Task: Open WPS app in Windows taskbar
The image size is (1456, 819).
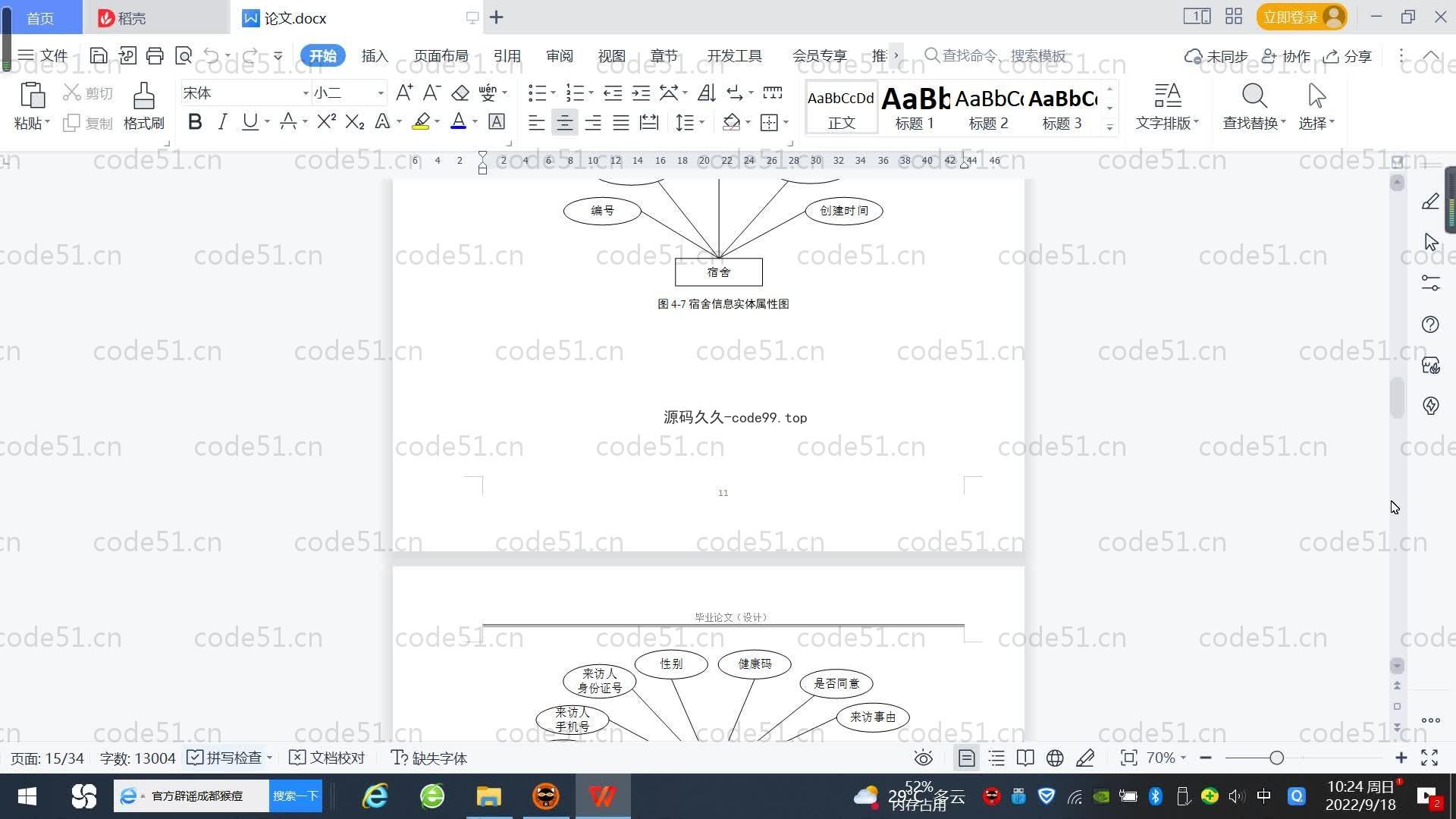Action: pyautogui.click(x=603, y=796)
